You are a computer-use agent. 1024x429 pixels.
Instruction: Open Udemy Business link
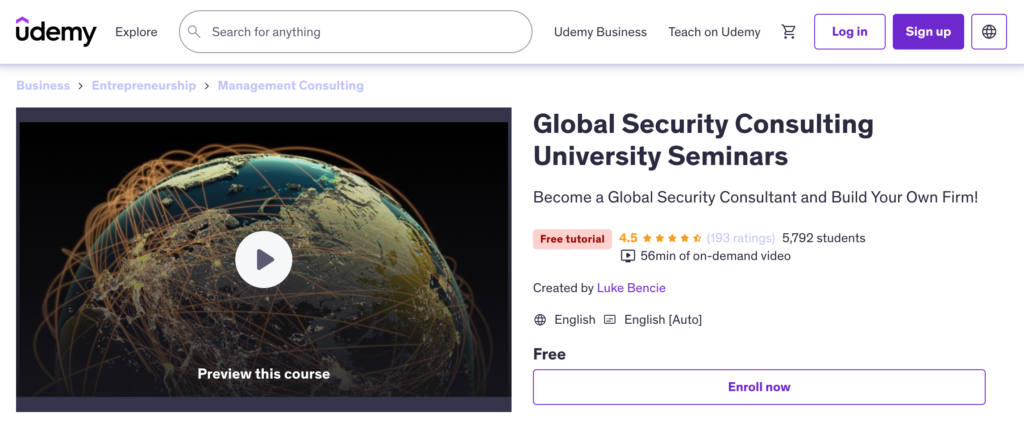click(x=600, y=32)
